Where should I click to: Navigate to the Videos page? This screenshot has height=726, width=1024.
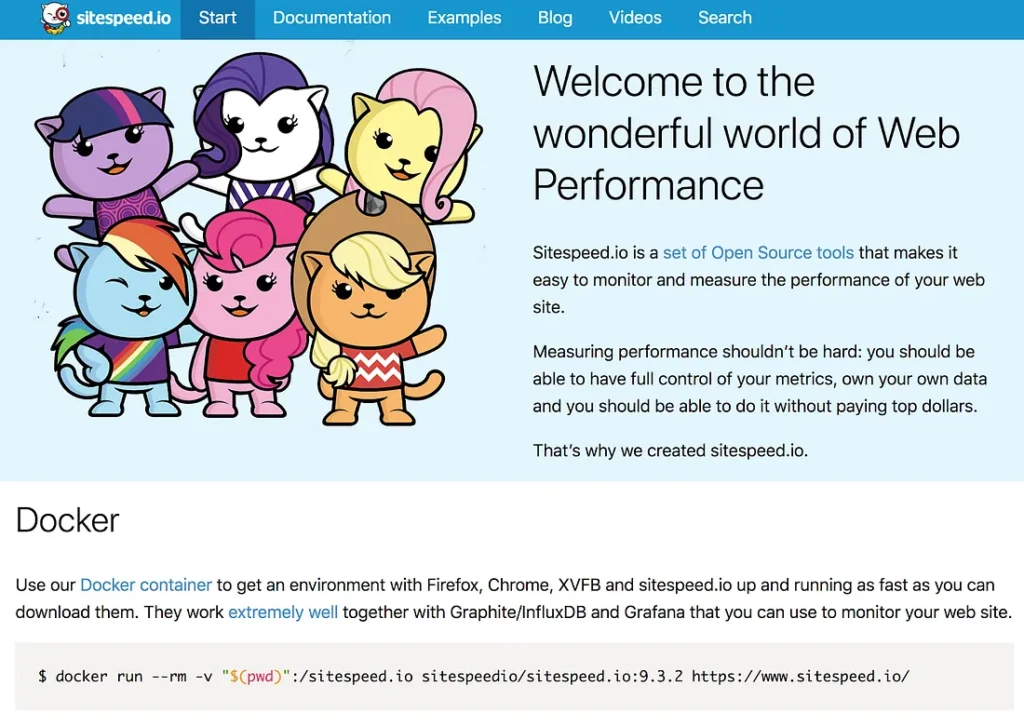635,18
